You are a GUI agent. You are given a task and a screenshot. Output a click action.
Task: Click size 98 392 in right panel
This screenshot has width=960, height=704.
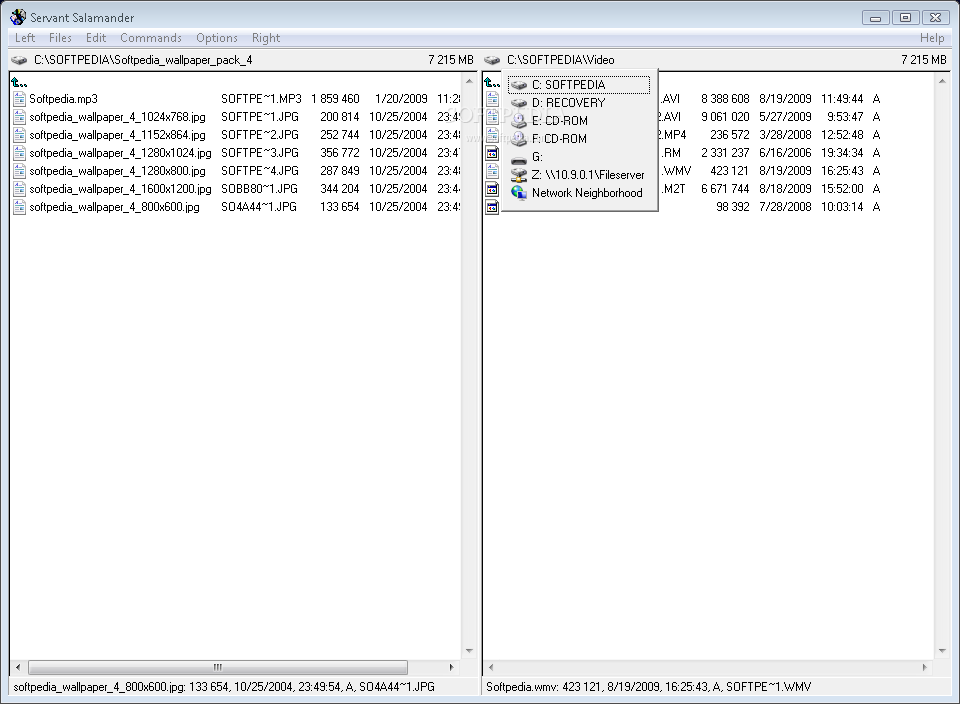[x=732, y=207]
